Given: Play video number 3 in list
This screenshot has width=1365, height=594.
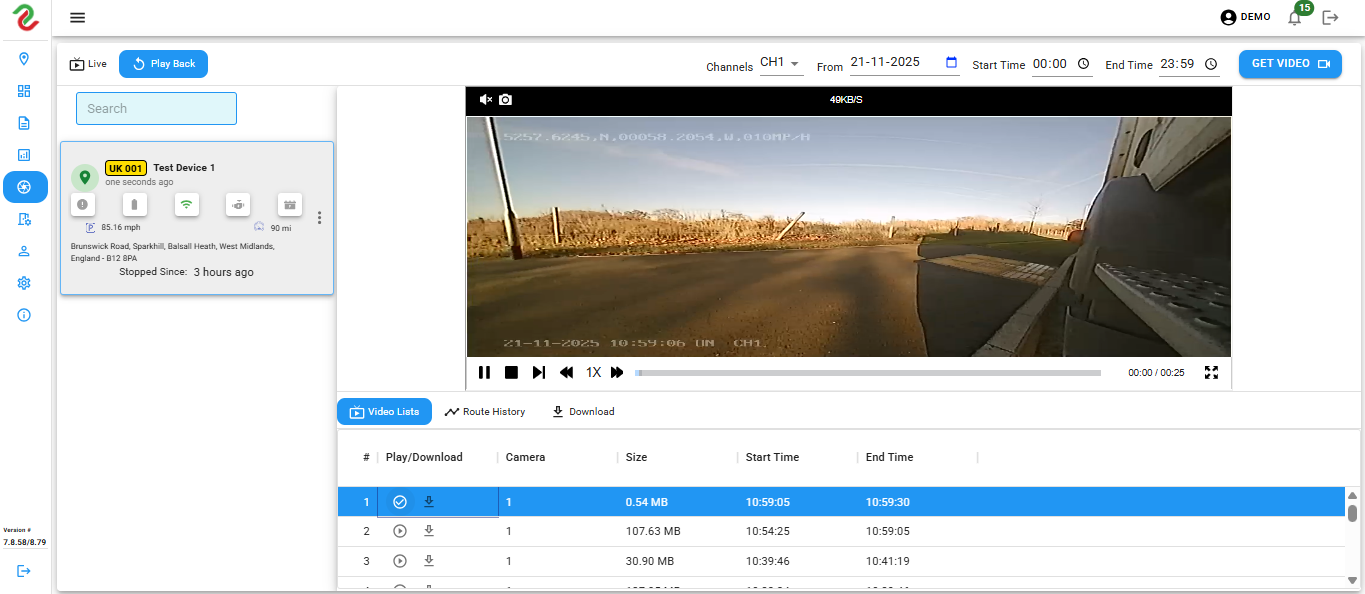Looking at the screenshot, I should coord(400,561).
